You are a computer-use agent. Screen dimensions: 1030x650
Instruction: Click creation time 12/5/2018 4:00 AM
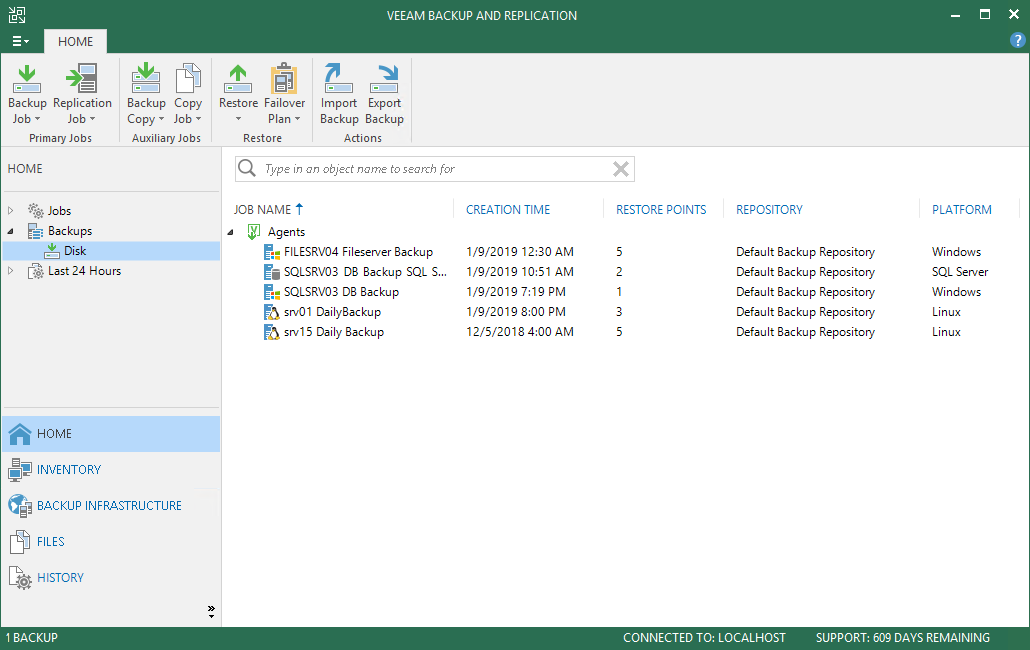coord(520,332)
